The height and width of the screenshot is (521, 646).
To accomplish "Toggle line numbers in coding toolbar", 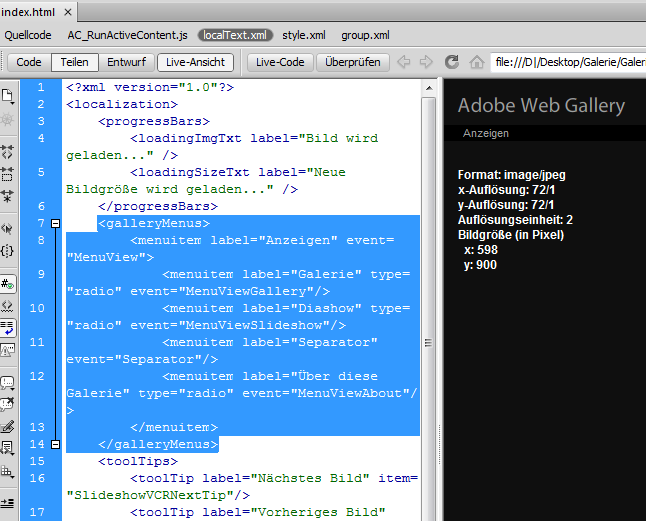I will click(8, 284).
